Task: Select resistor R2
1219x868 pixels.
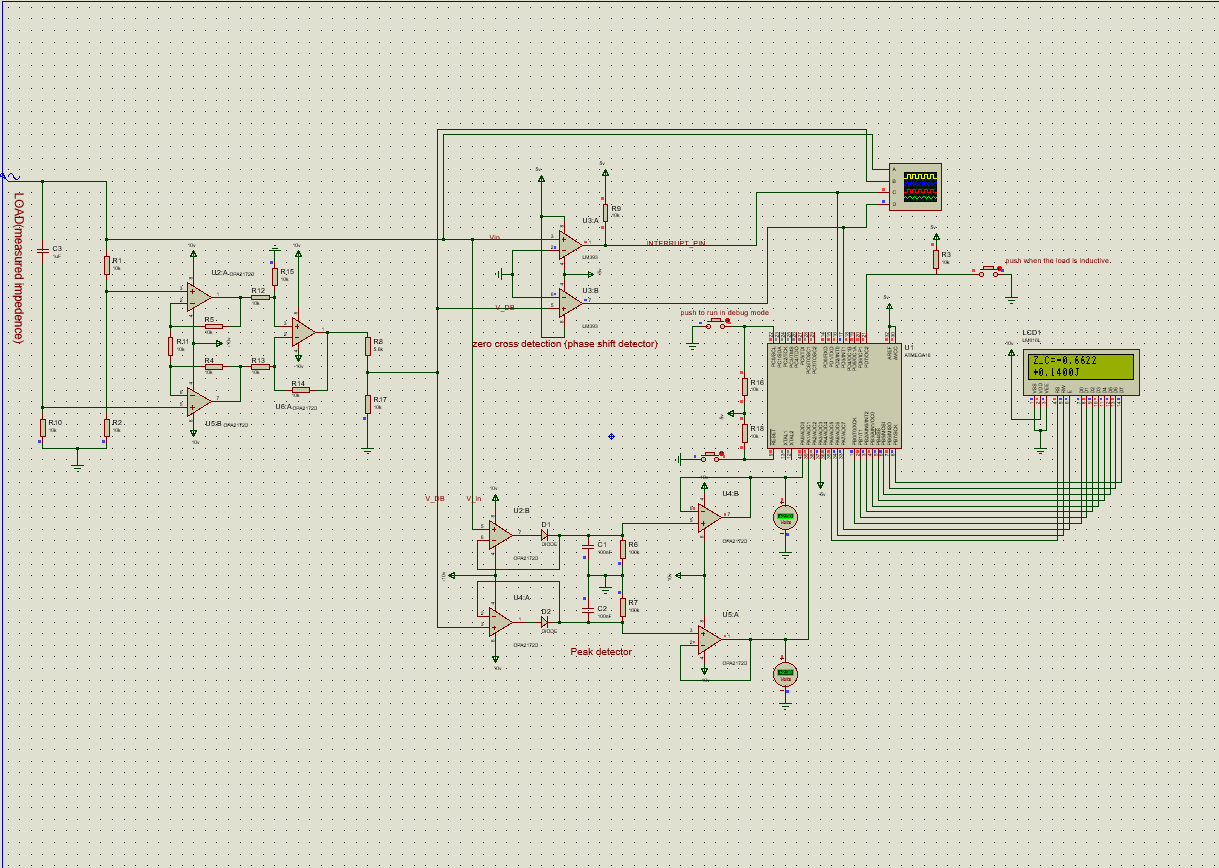Action: click(x=106, y=428)
